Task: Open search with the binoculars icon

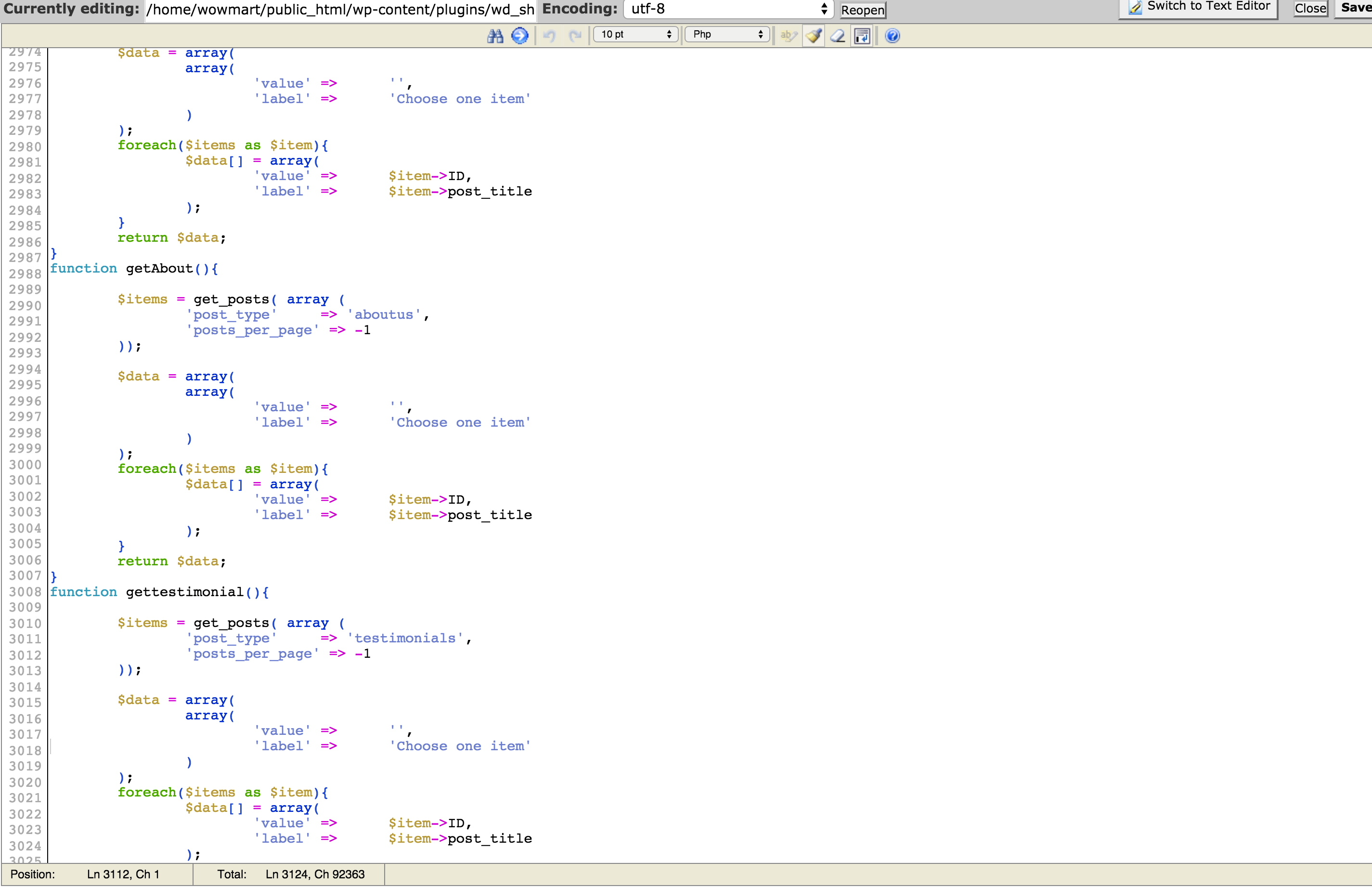Action: tap(495, 36)
